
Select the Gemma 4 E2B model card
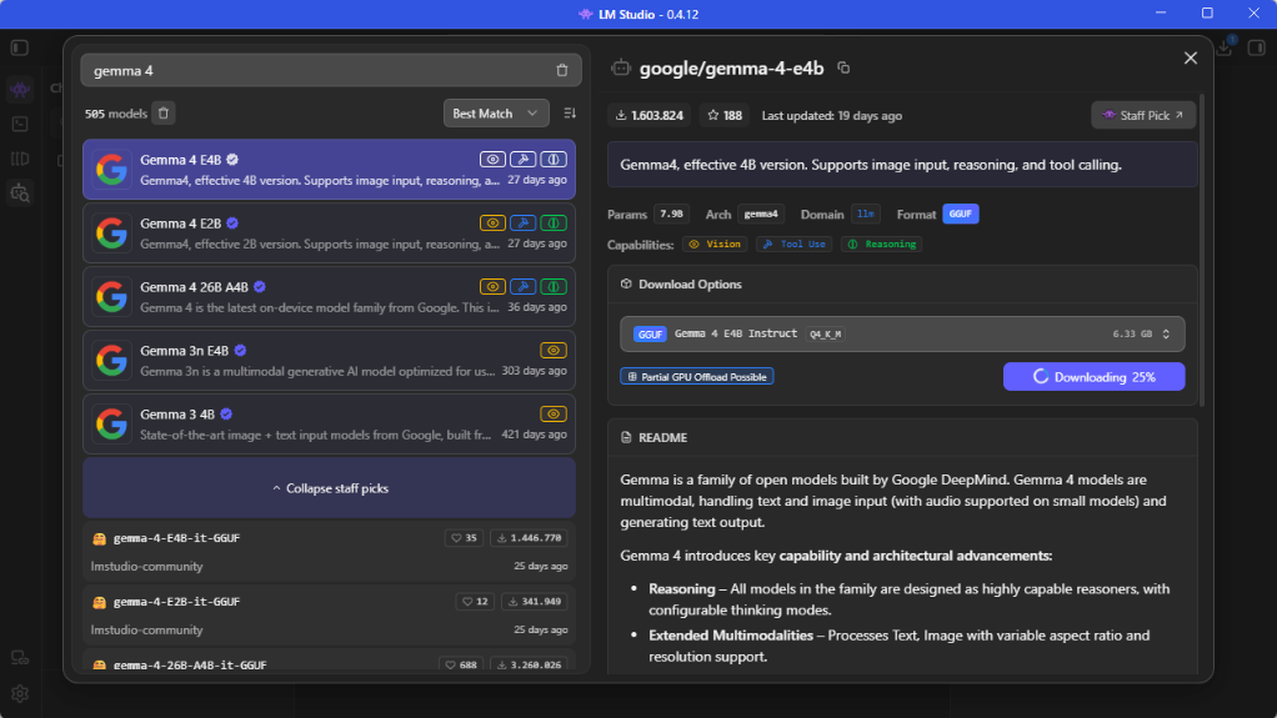(329, 233)
